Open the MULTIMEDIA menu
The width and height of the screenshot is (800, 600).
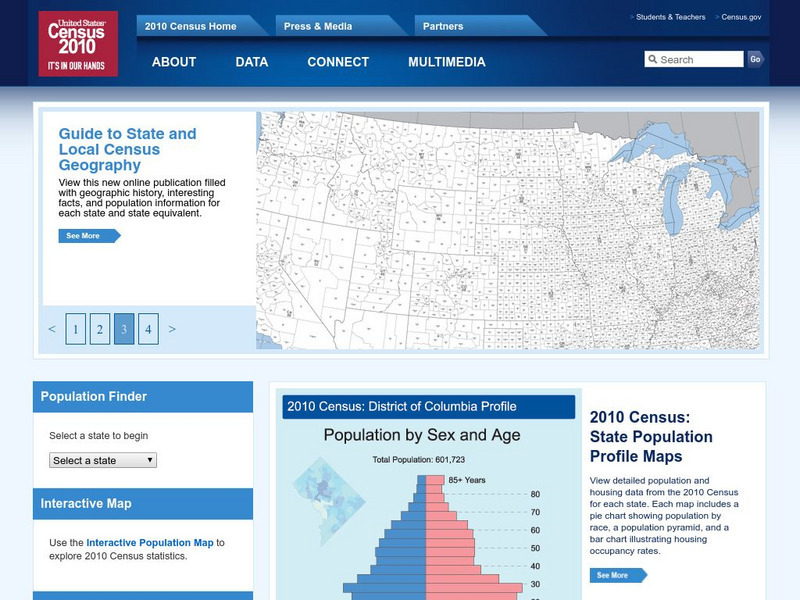tap(446, 62)
